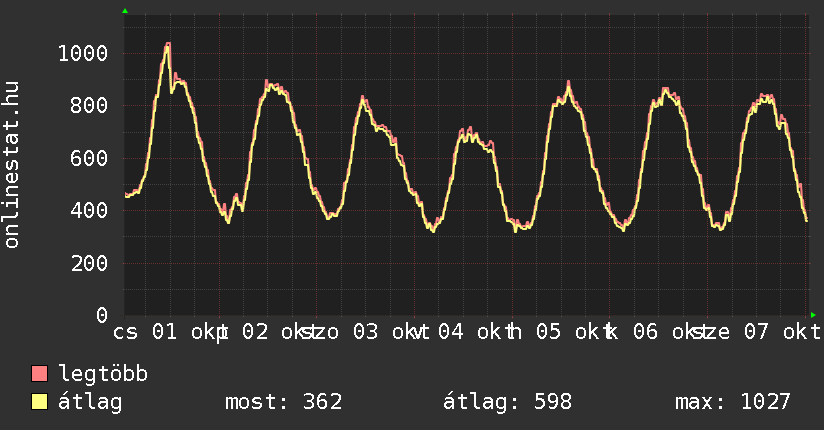Click the 600 y-axis label

(89, 158)
